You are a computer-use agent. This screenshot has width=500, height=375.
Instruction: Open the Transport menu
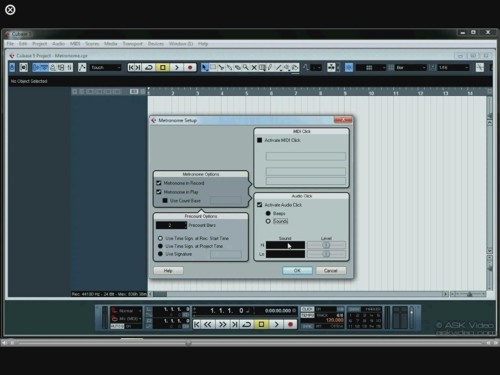pos(132,44)
